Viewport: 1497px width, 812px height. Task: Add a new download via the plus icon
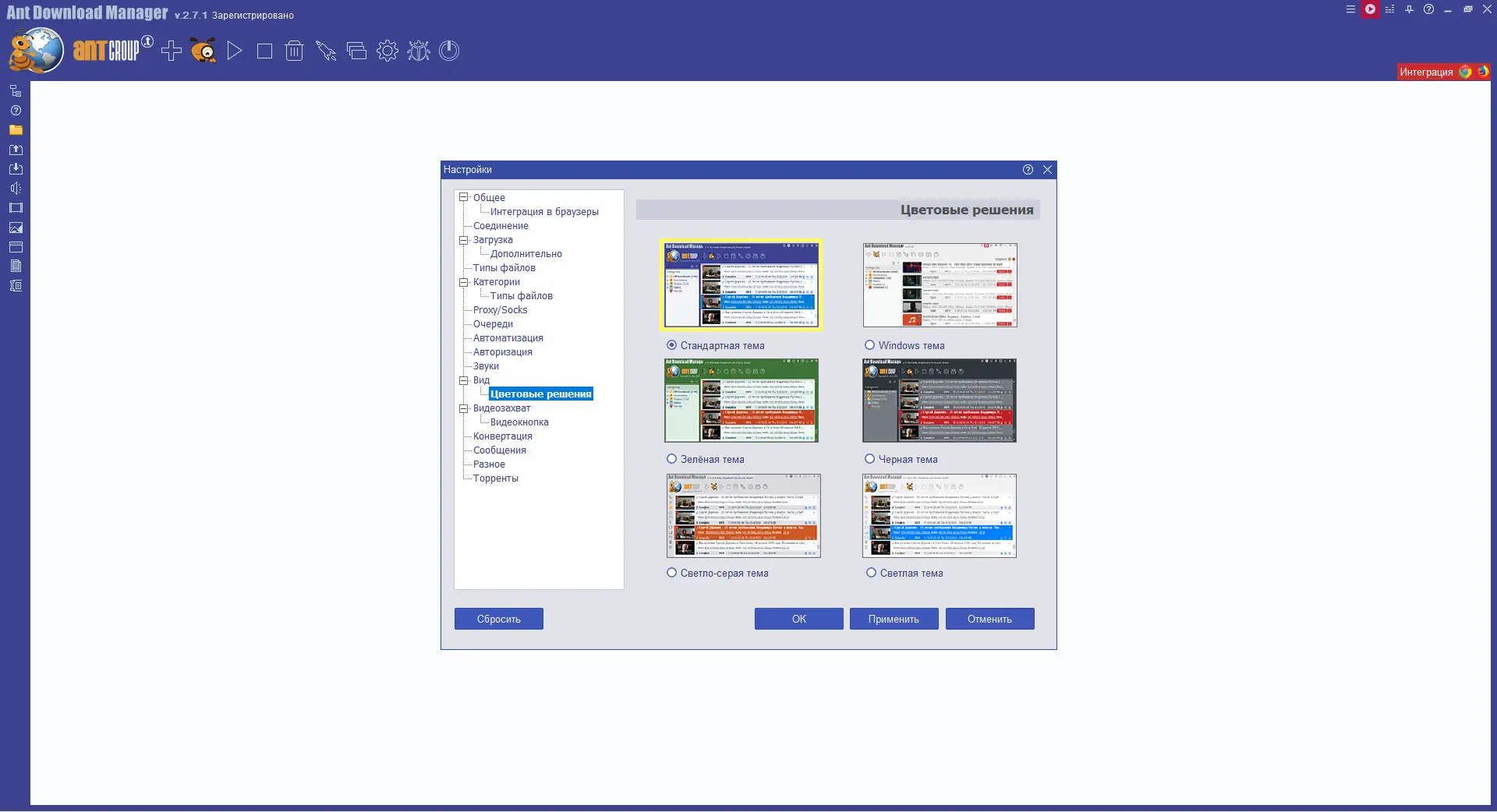tap(172, 51)
